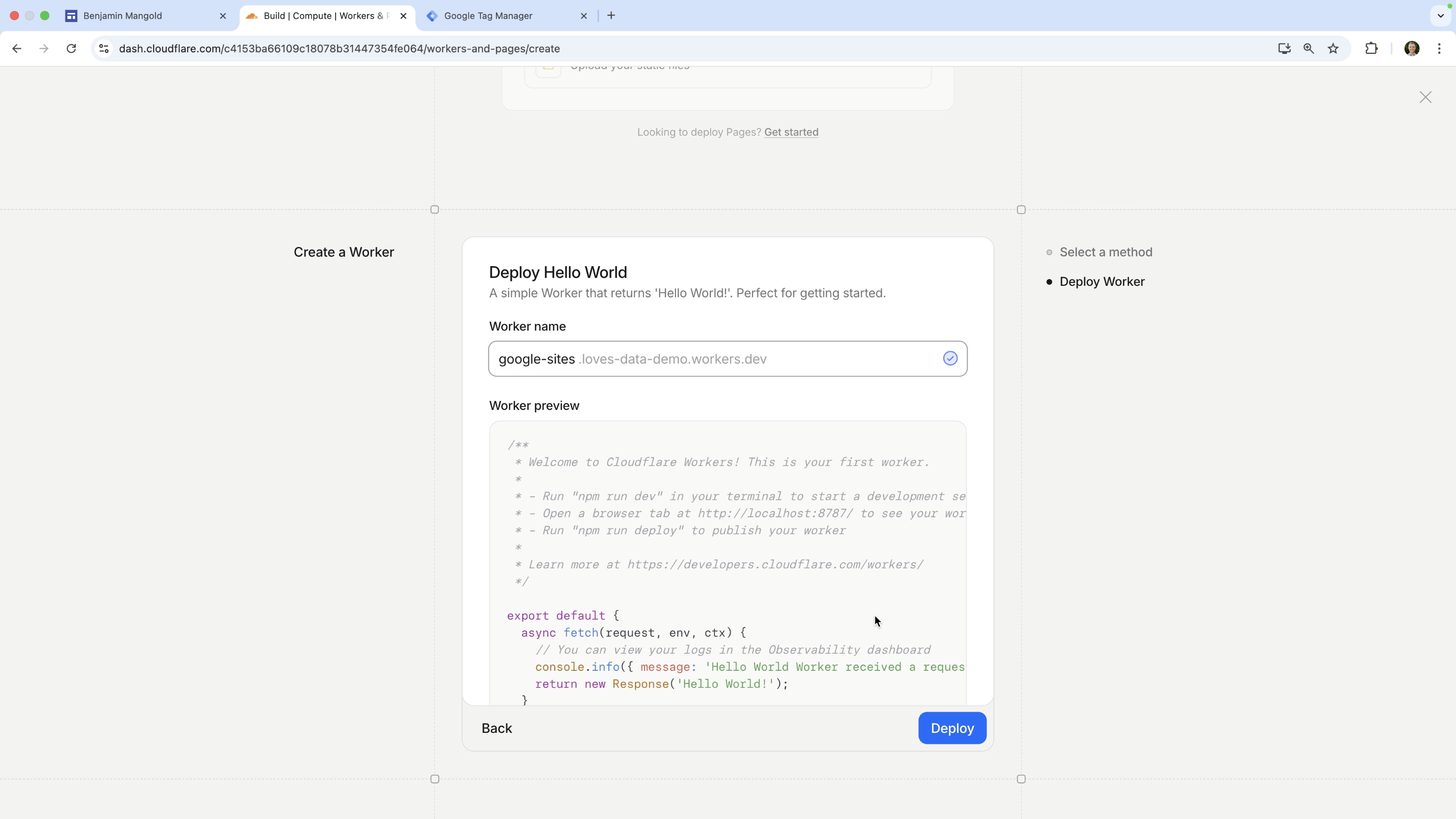This screenshot has width=1456, height=819.
Task: Click the Worker name label
Action: (x=527, y=326)
